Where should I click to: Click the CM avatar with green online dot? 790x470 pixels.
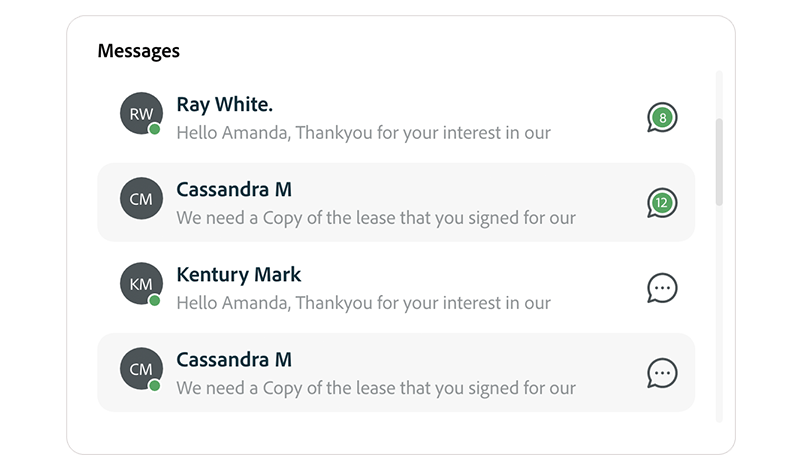(x=141, y=369)
